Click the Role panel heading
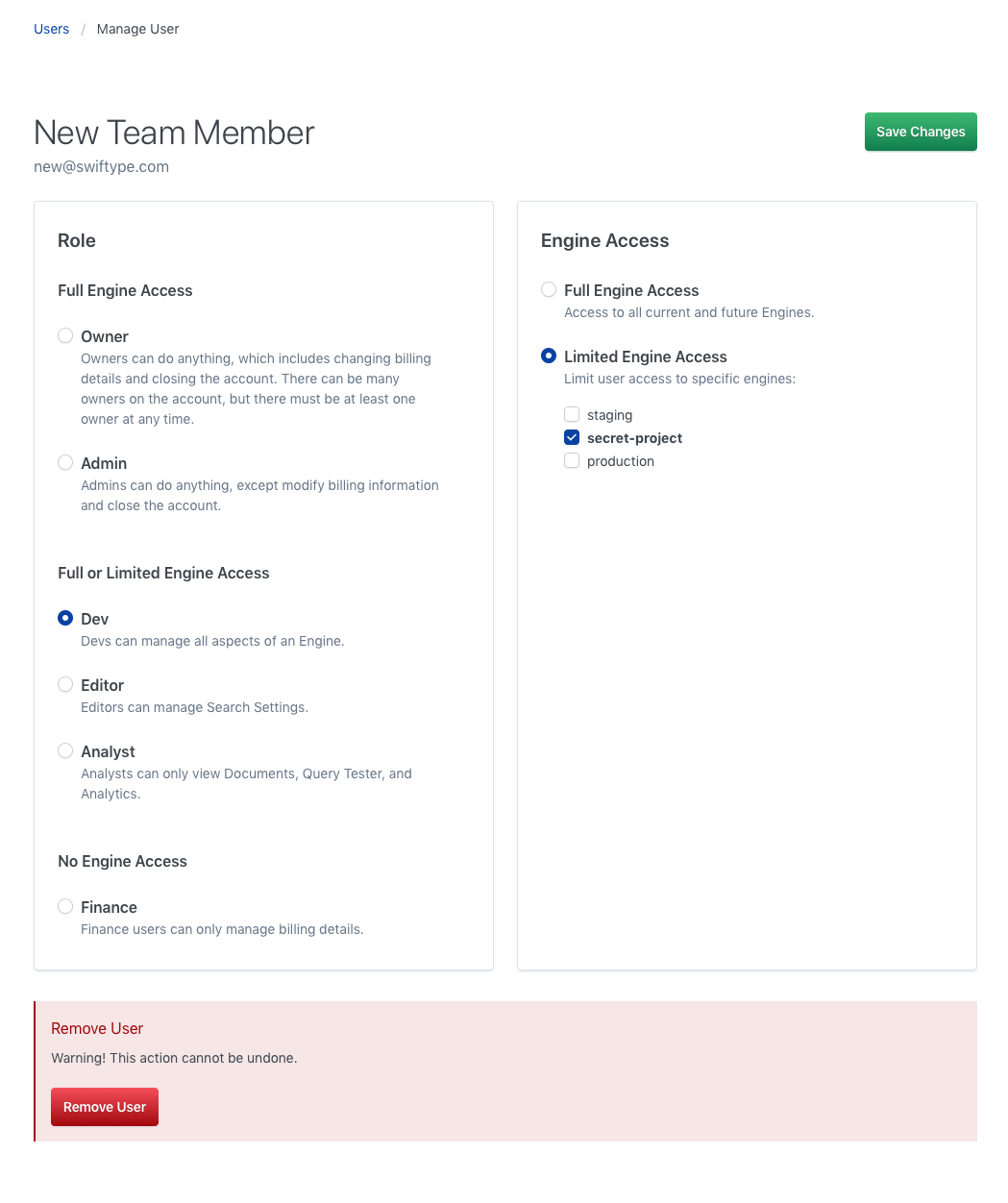Screen dimensions: 1008x1203 76,240
